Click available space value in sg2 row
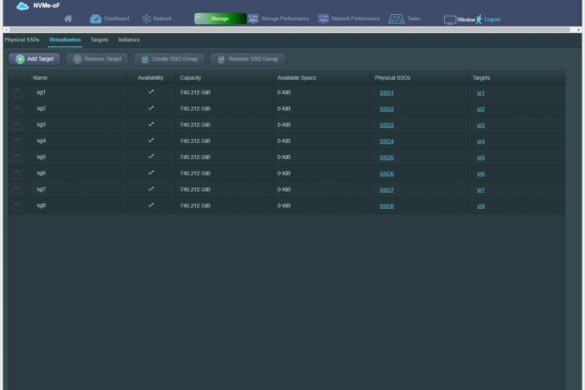This screenshot has width=585, height=390. coord(284,109)
